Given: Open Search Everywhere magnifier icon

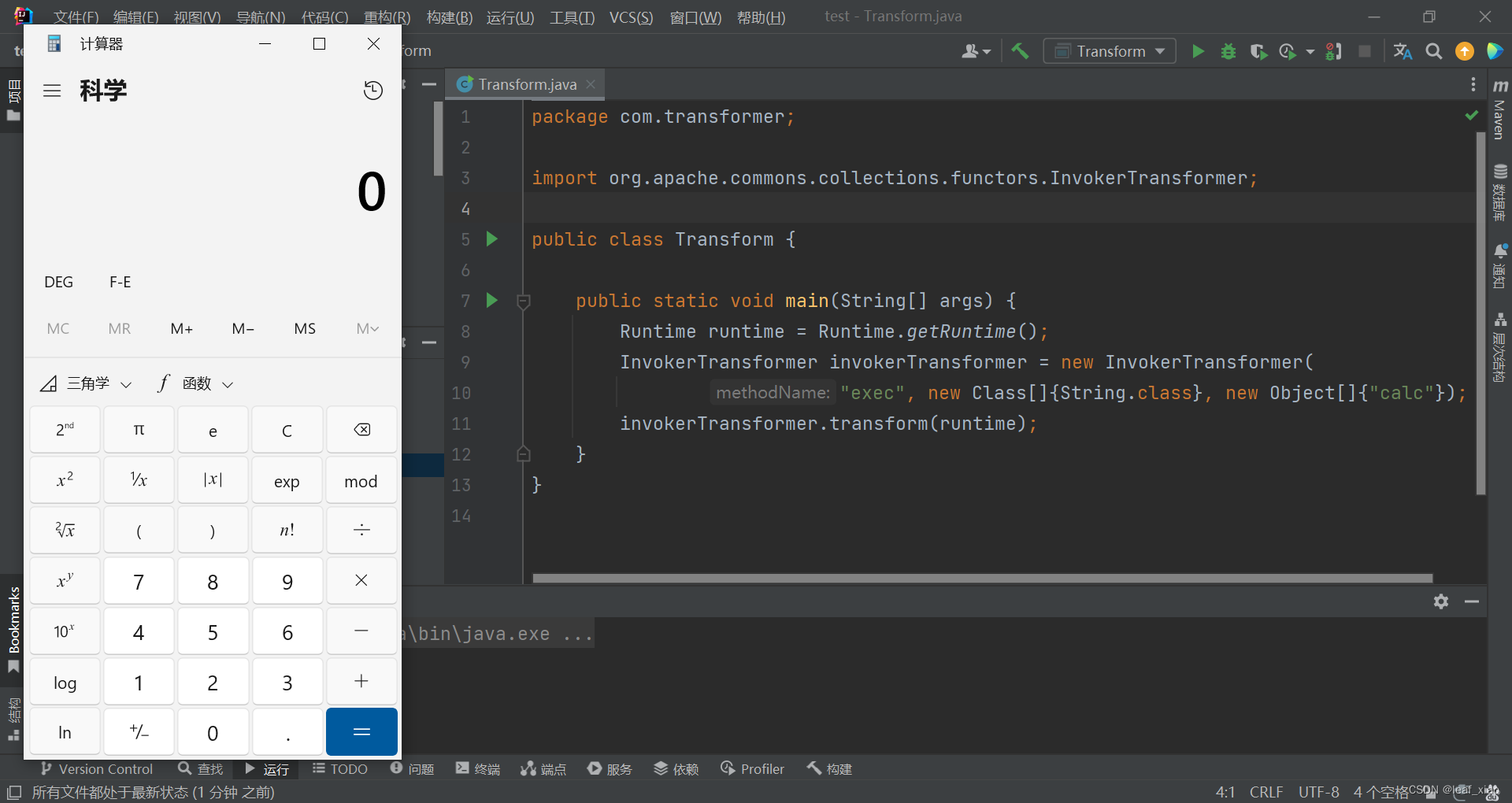Looking at the screenshot, I should tap(1434, 51).
